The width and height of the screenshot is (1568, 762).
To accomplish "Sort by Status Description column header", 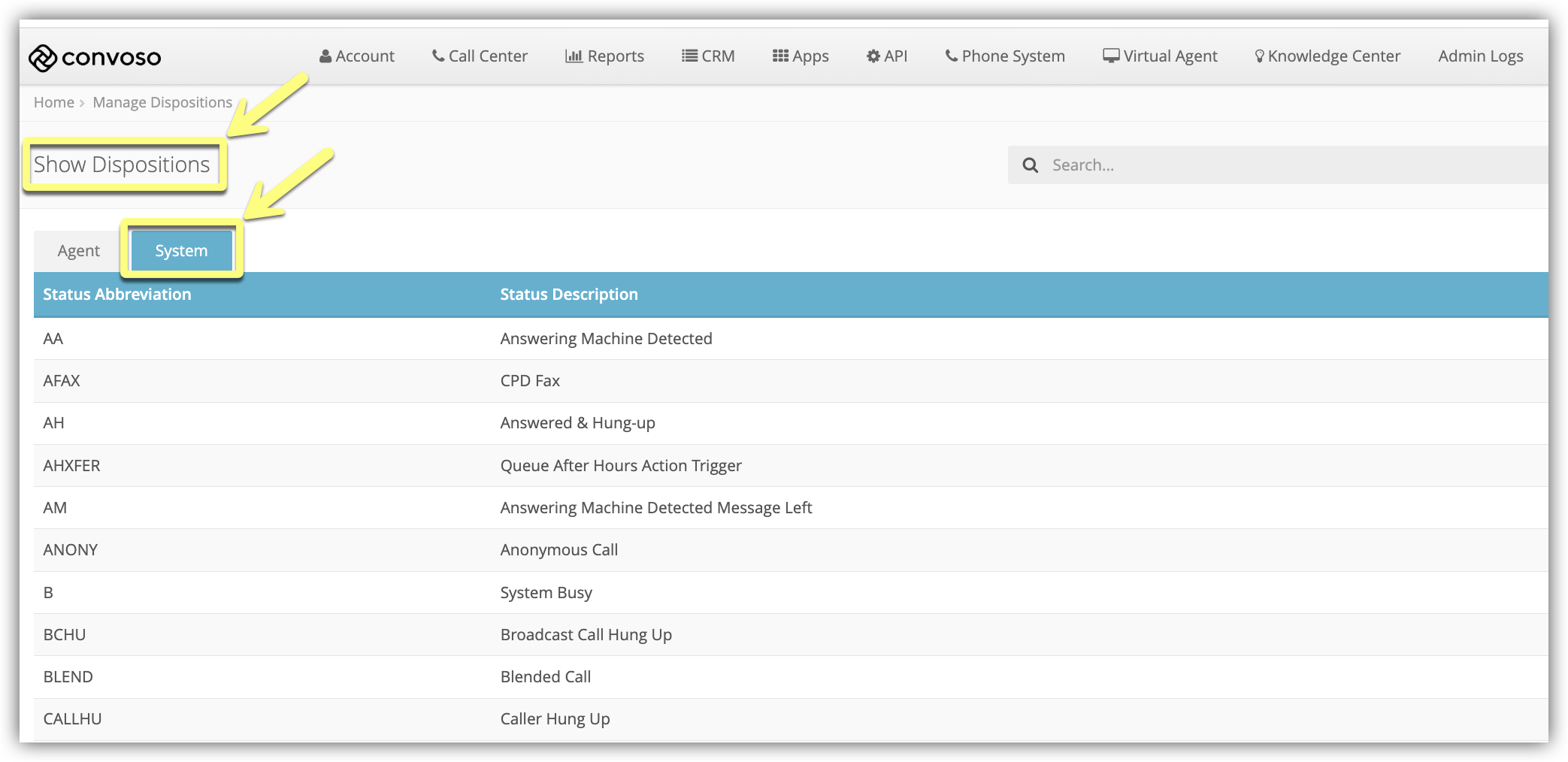I will (569, 295).
